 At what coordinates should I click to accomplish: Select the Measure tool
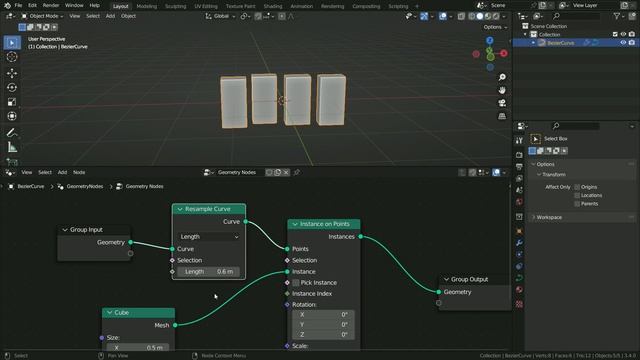(x=12, y=147)
